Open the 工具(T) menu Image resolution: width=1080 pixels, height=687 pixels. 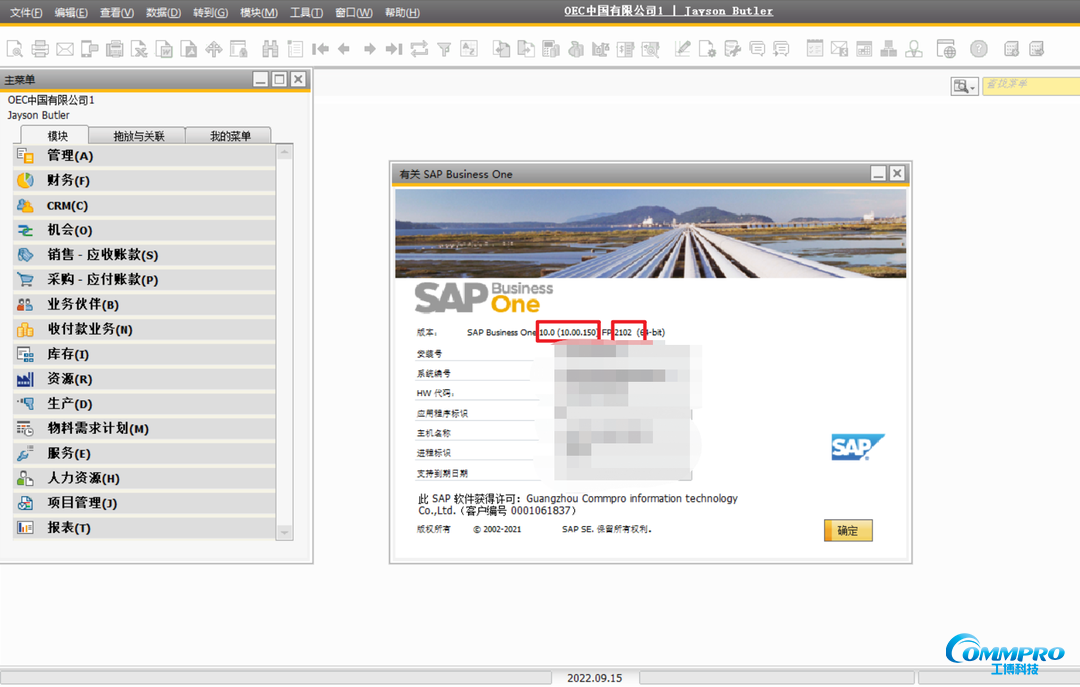point(305,11)
